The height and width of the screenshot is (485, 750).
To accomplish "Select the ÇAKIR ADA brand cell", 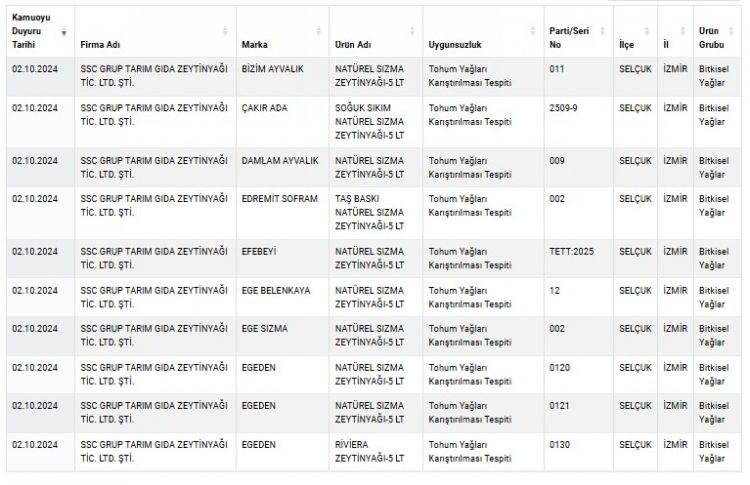I will pyautogui.click(x=264, y=108).
